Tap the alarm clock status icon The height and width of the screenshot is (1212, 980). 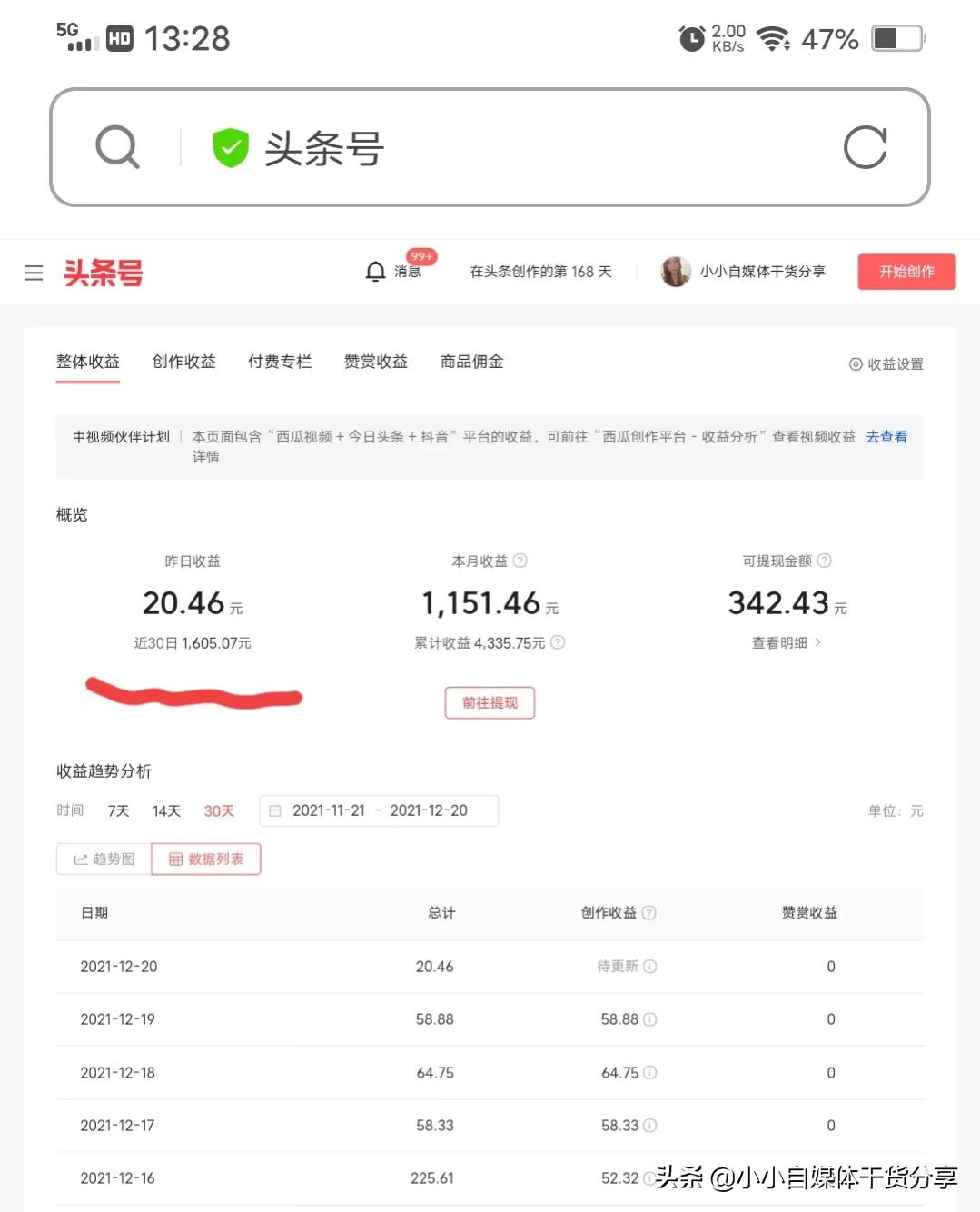coord(692,39)
